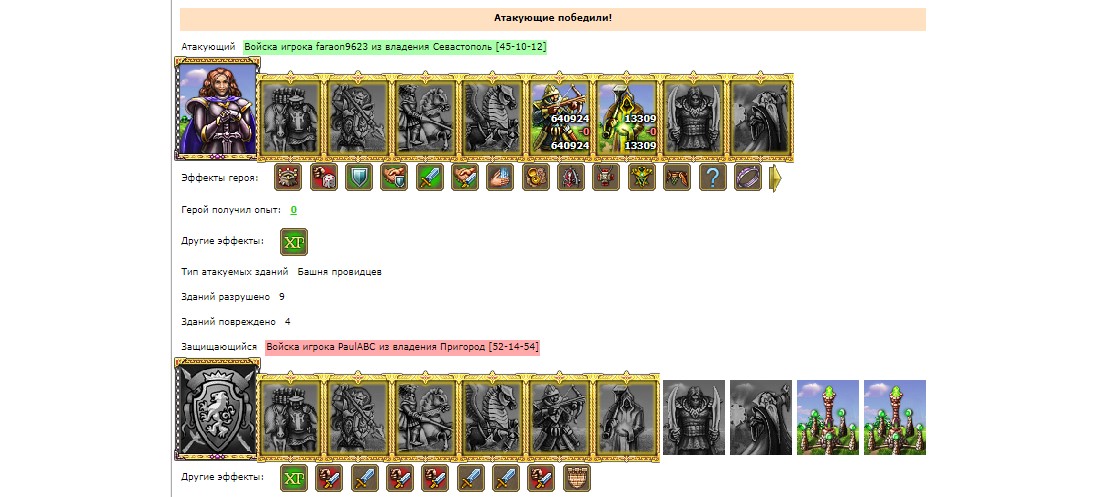
Task: Expand more hero effects with yellow arrow
Action: pos(775,178)
